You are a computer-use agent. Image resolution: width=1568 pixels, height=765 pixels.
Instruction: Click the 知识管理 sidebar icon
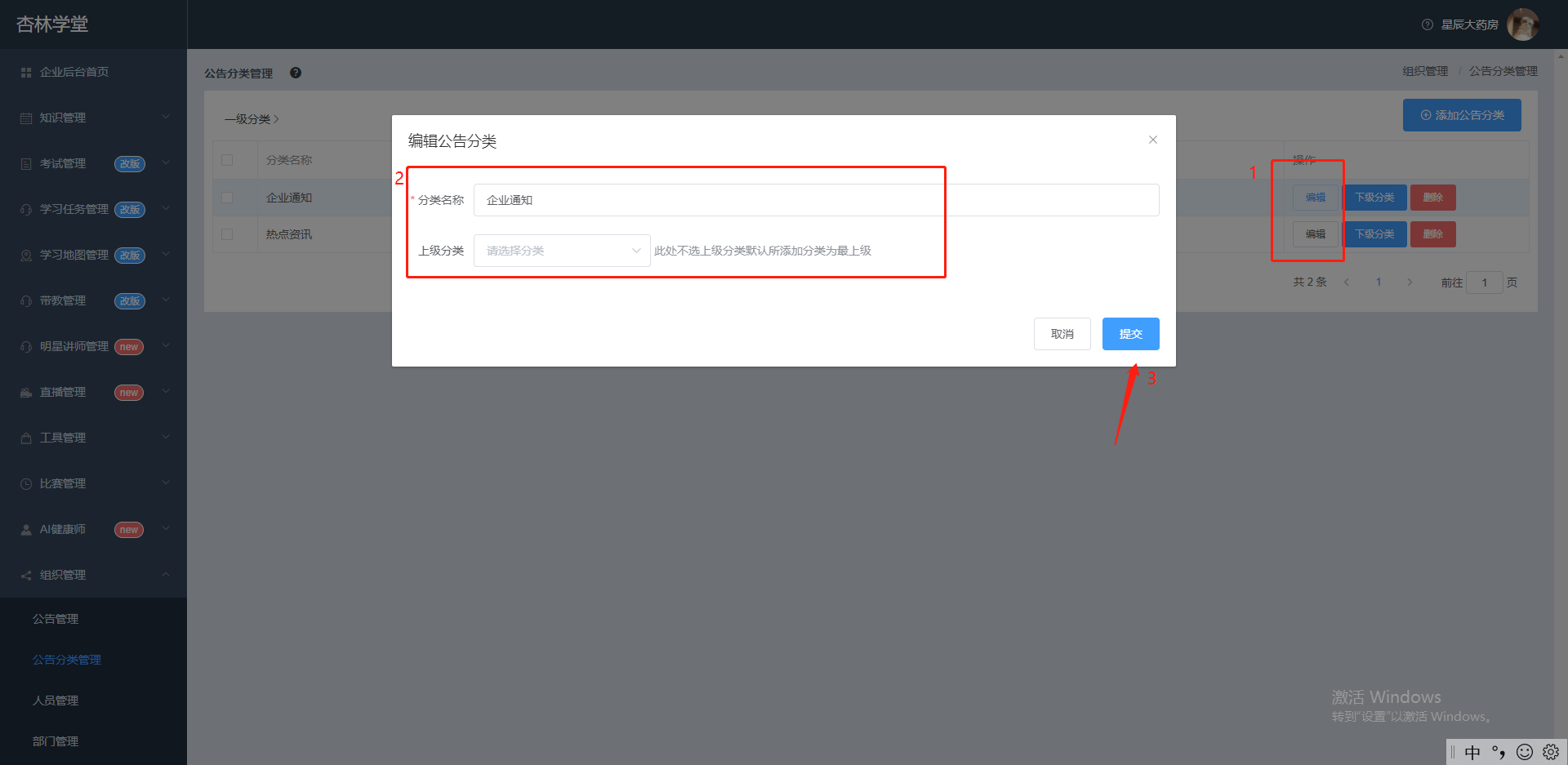click(x=26, y=118)
